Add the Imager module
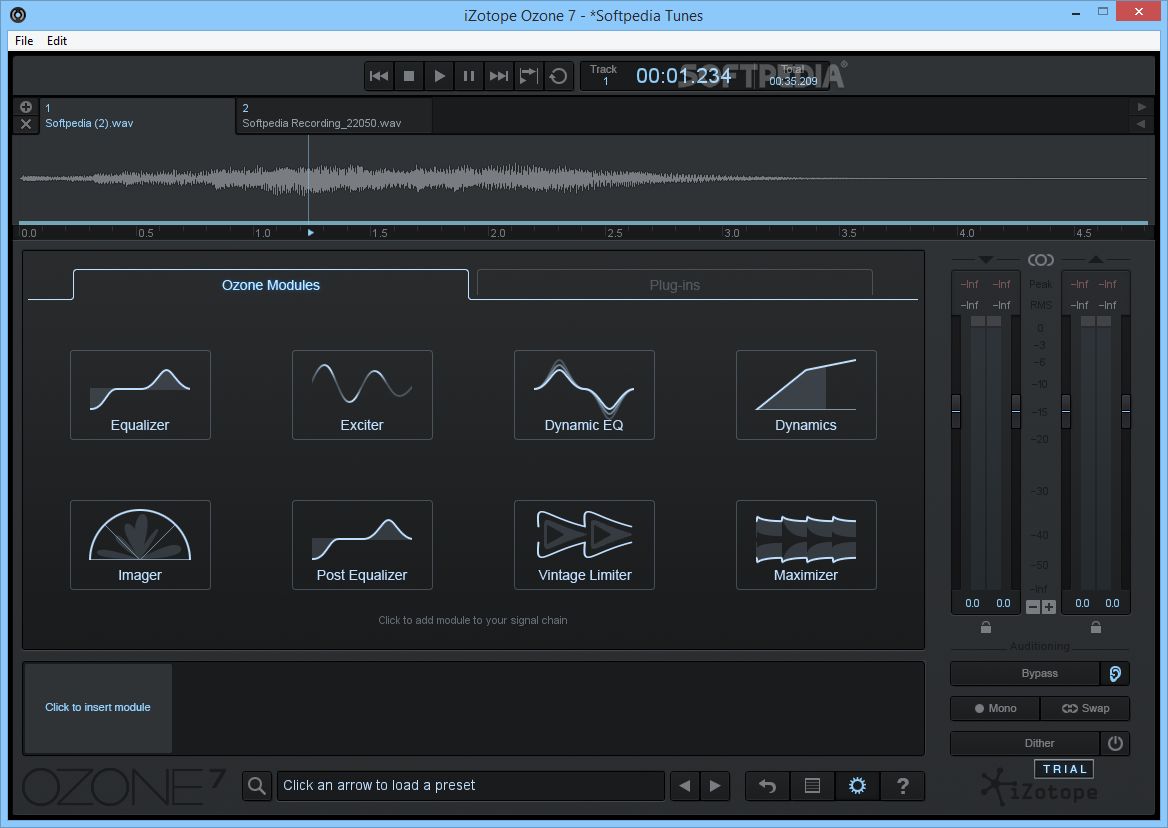 [140, 545]
